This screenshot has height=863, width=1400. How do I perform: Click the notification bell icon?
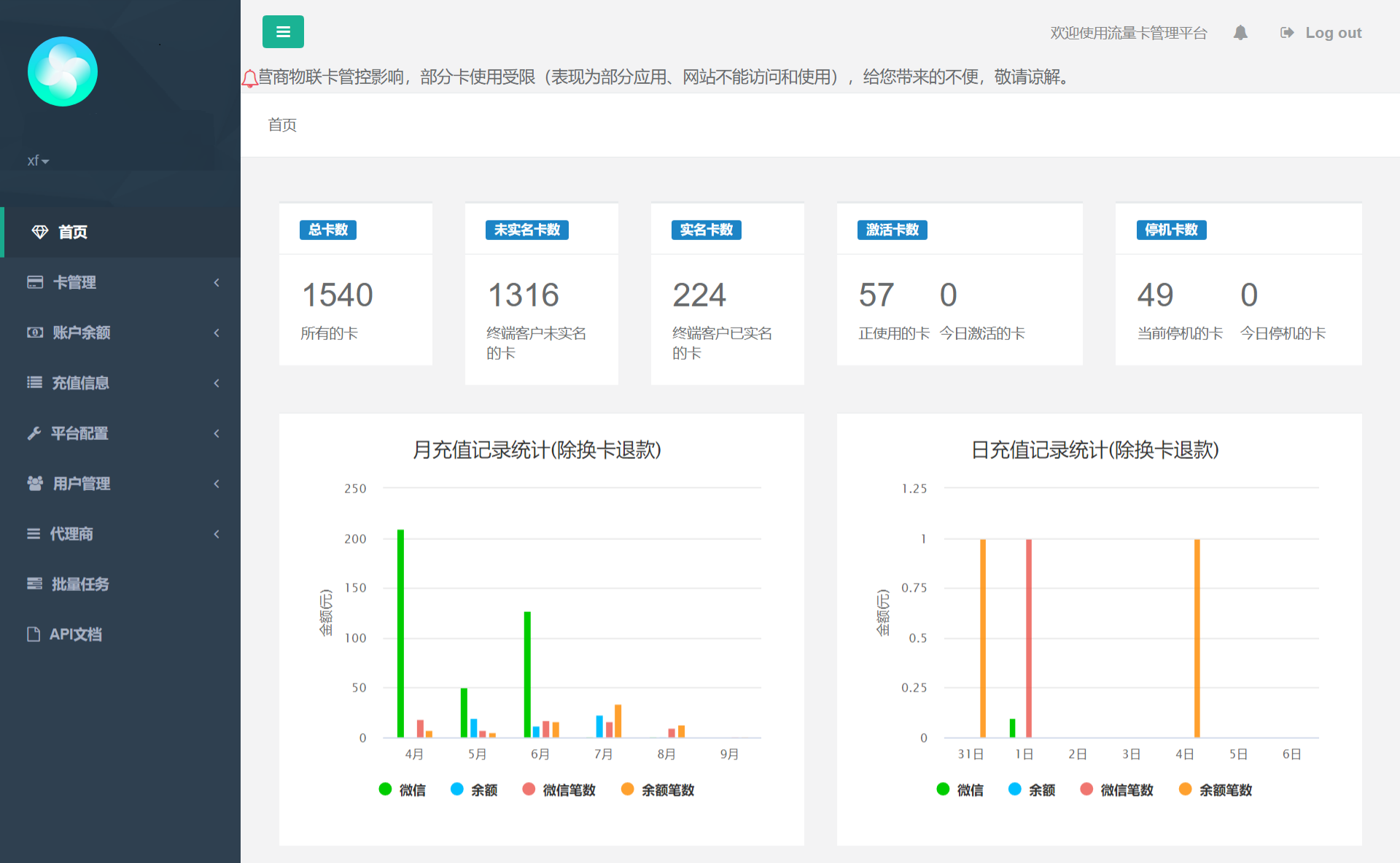coord(1240,32)
